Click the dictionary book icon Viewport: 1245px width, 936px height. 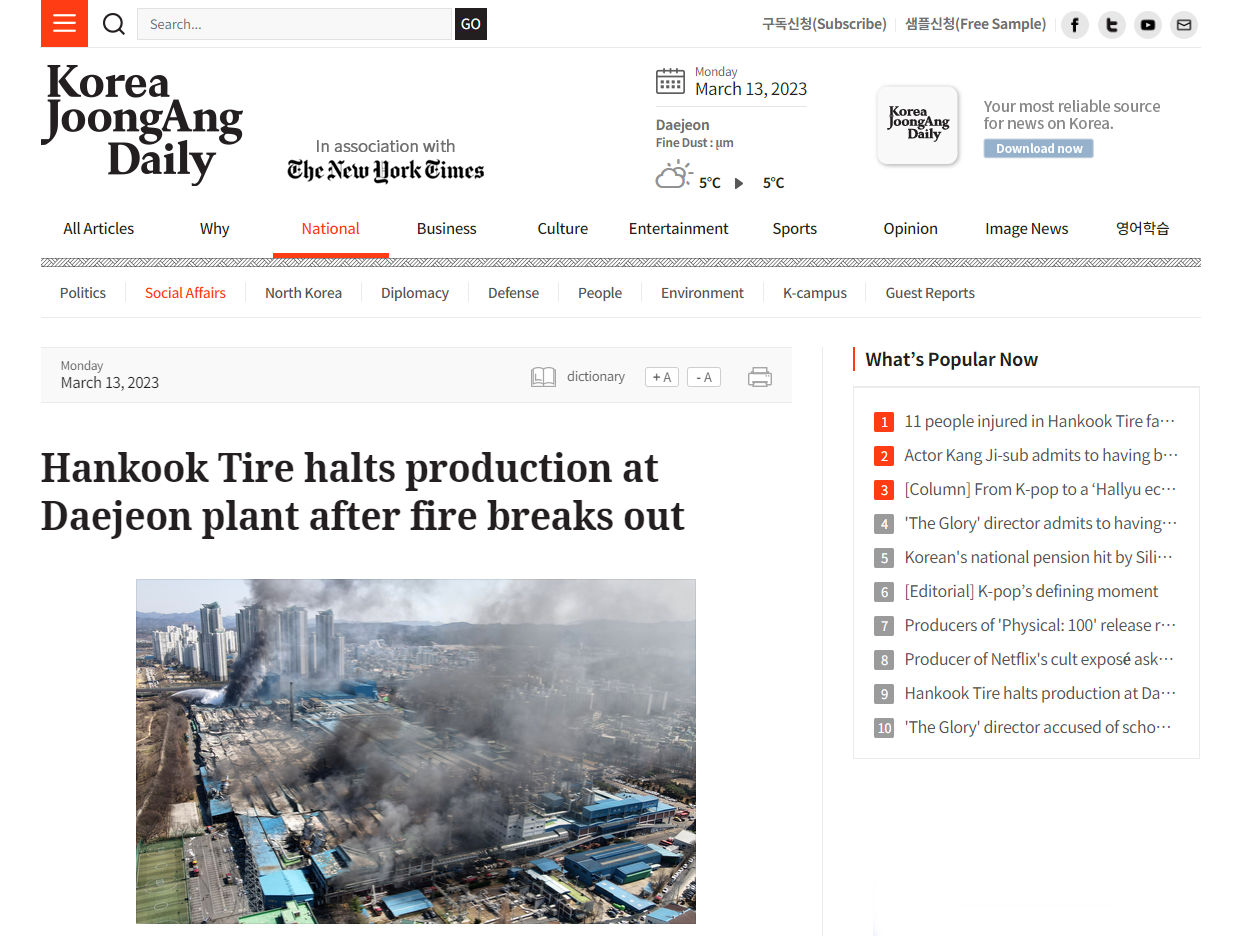tap(543, 377)
